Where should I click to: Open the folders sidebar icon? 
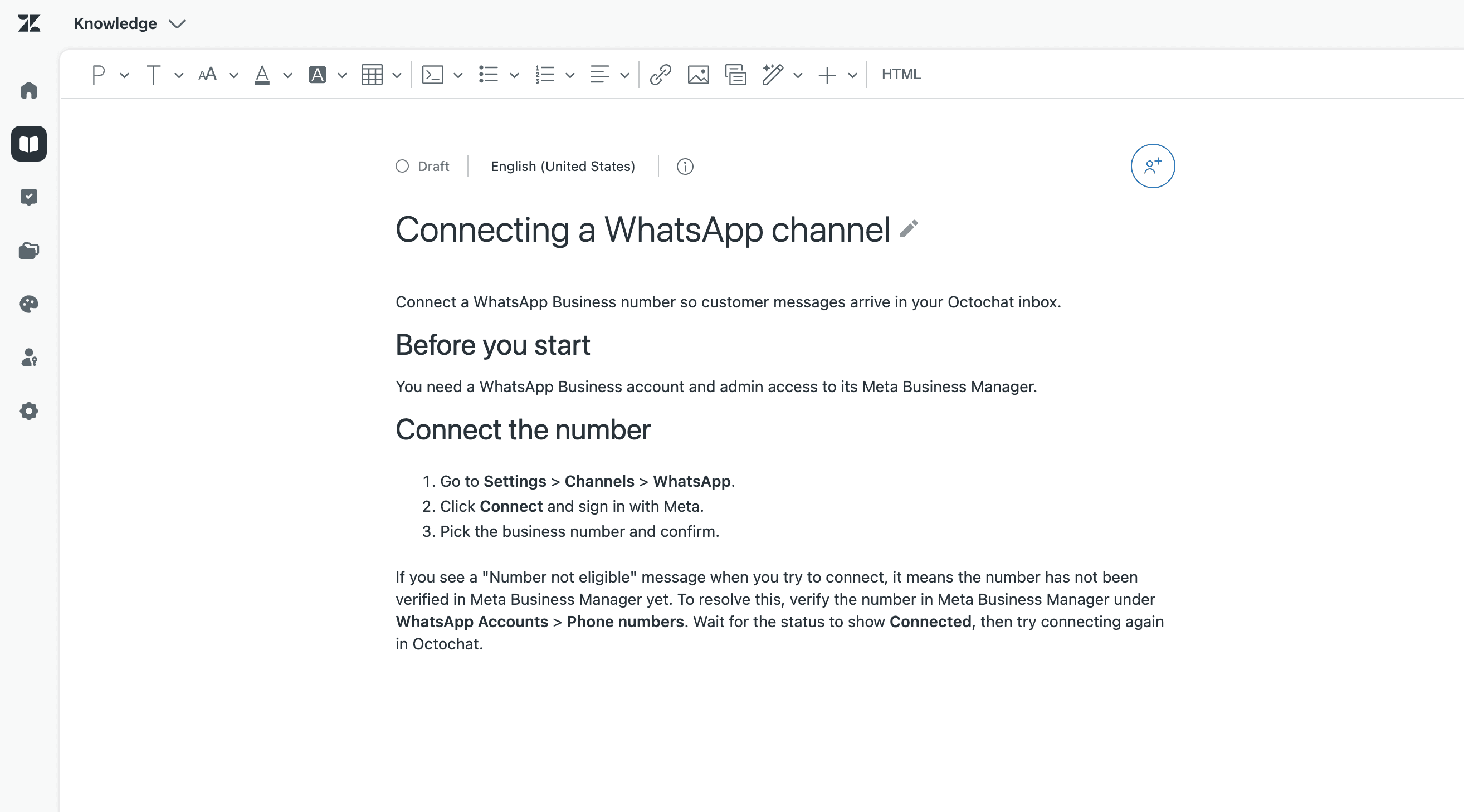29,251
